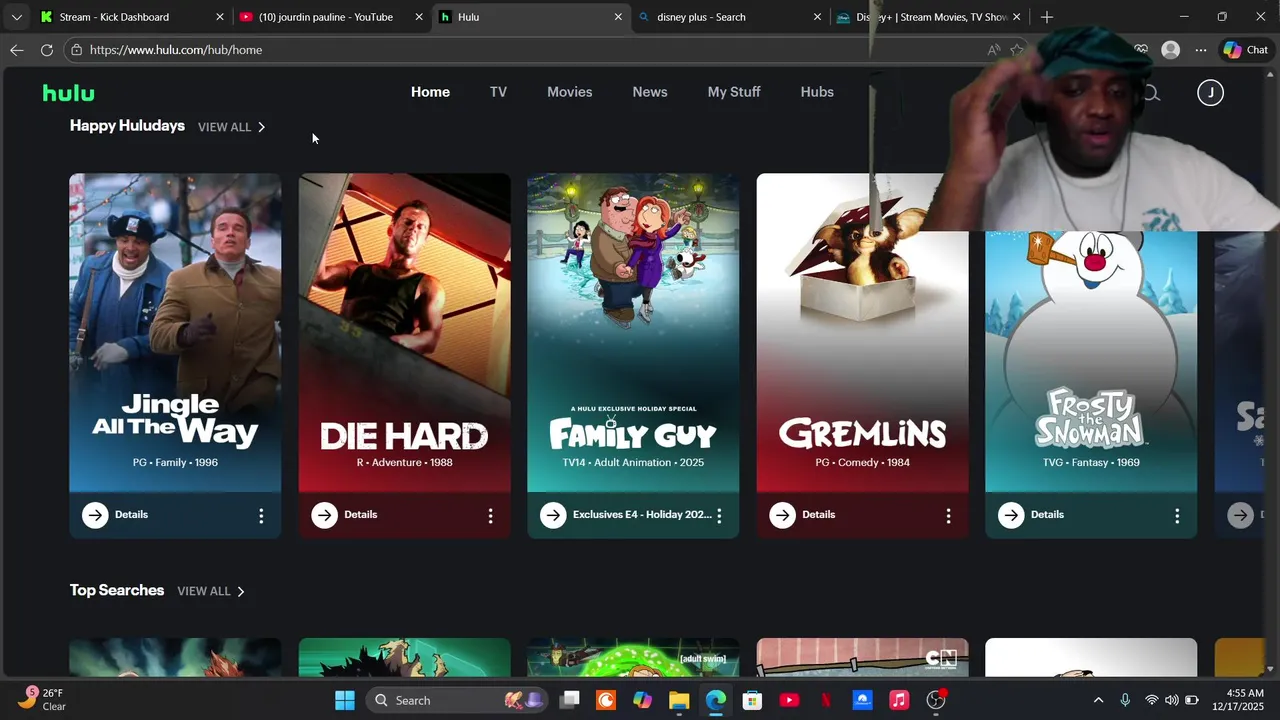Open File Explorer from taskbar
Viewport: 1280px width, 720px height.
[679, 700]
